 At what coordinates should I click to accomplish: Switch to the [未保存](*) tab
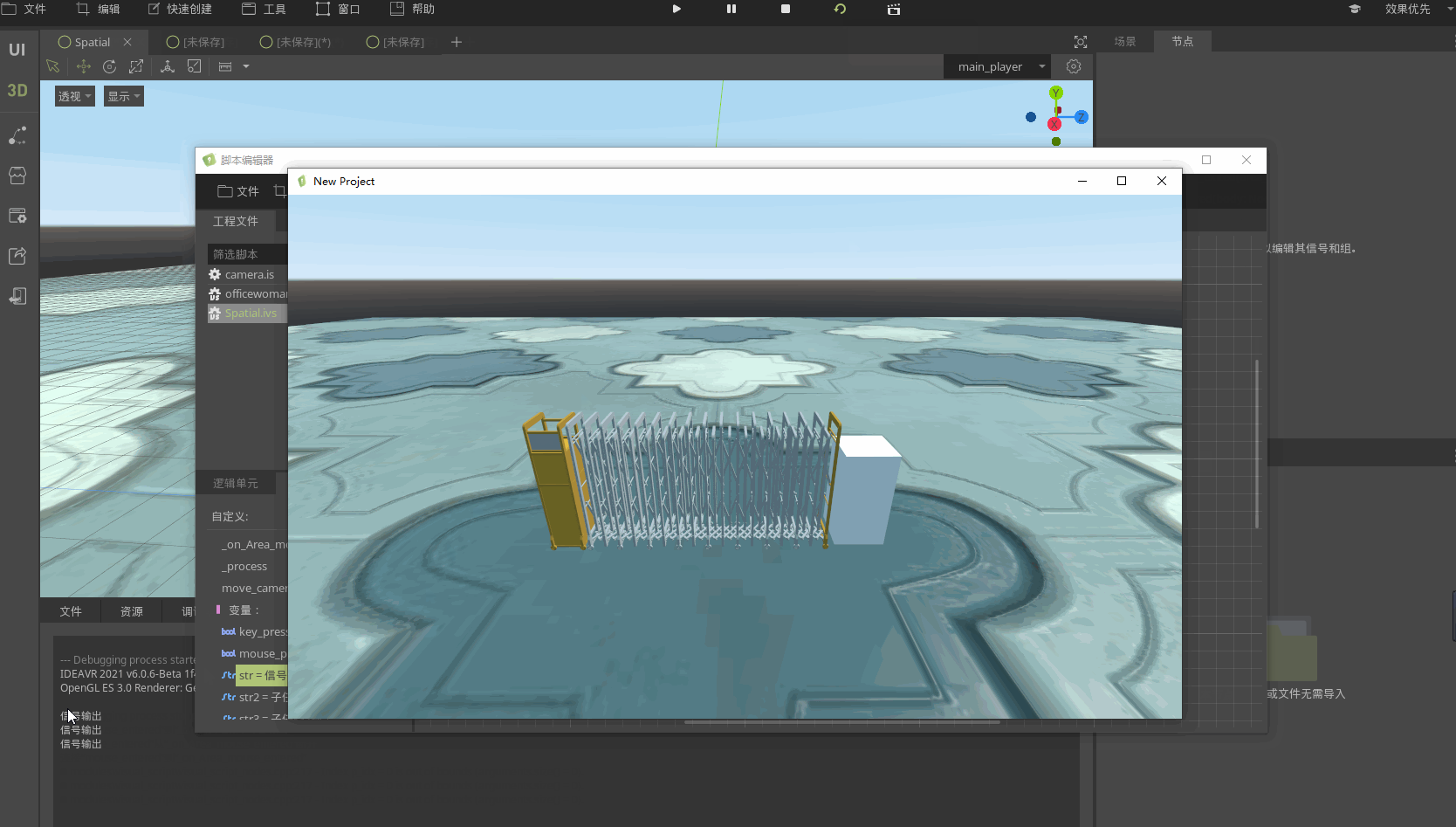coord(296,42)
